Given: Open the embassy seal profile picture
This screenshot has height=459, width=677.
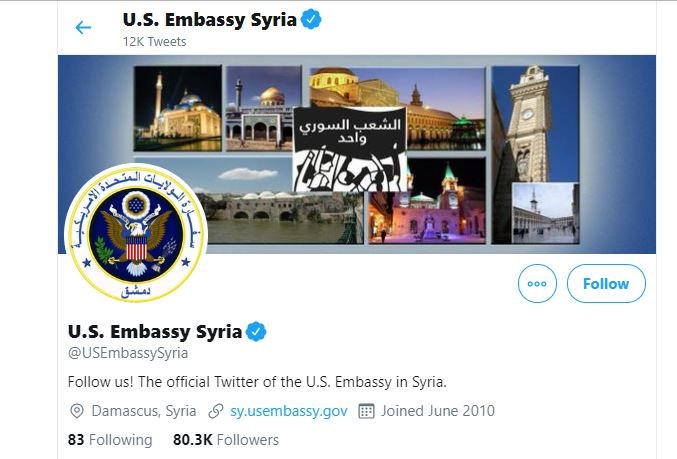Looking at the screenshot, I should click(136, 233).
